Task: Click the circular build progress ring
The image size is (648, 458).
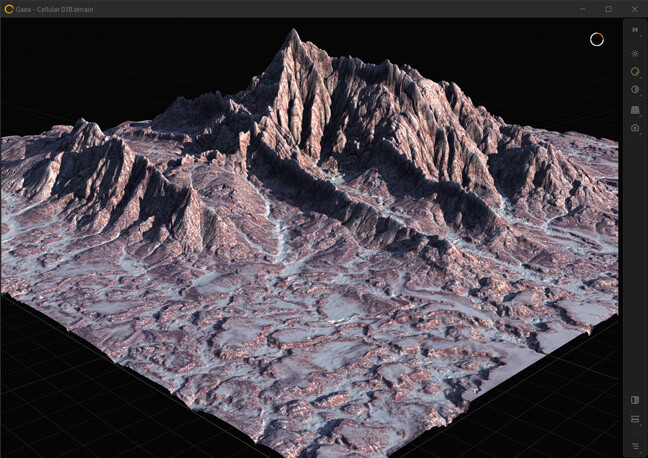Action: [597, 39]
